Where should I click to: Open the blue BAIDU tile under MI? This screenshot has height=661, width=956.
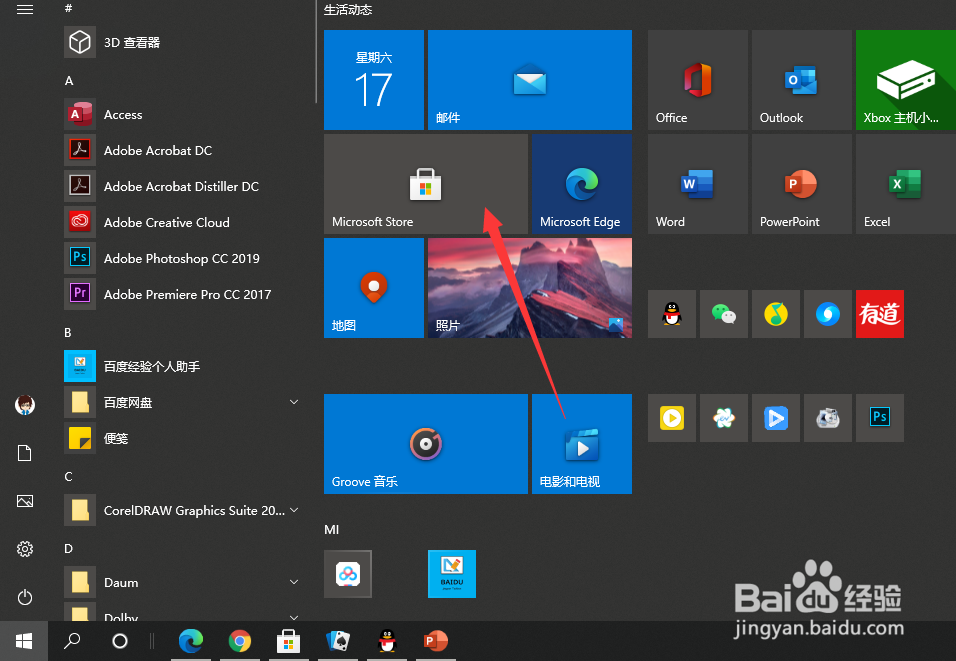(452, 574)
